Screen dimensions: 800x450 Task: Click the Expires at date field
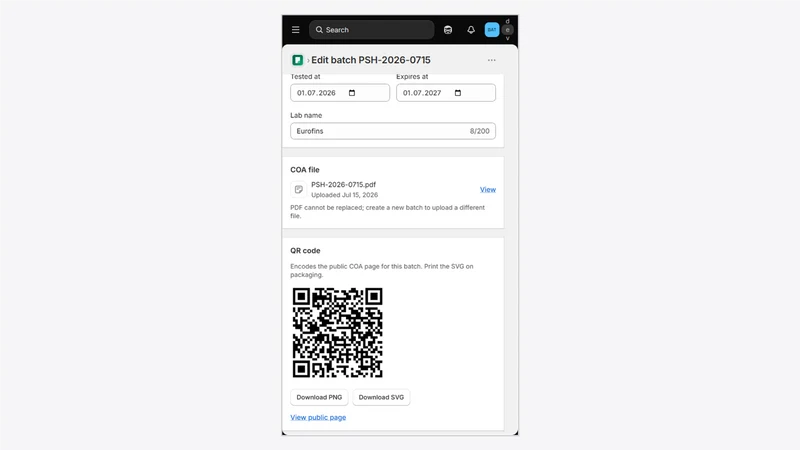pos(446,93)
